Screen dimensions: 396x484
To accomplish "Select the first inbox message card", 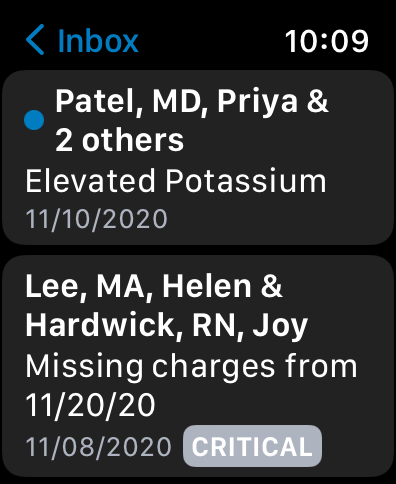I will coord(198,158).
